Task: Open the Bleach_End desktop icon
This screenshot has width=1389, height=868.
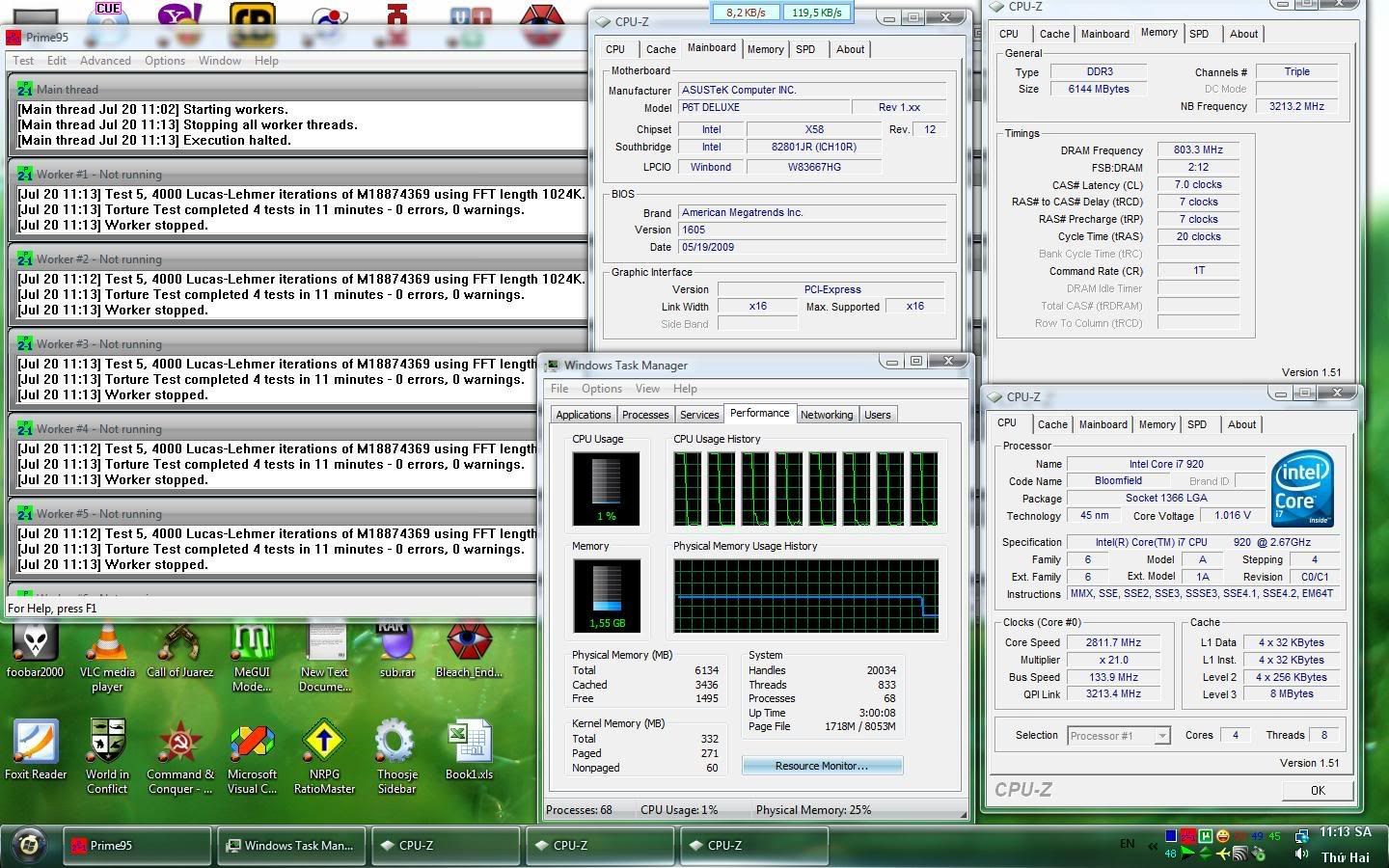Action: pos(469,649)
